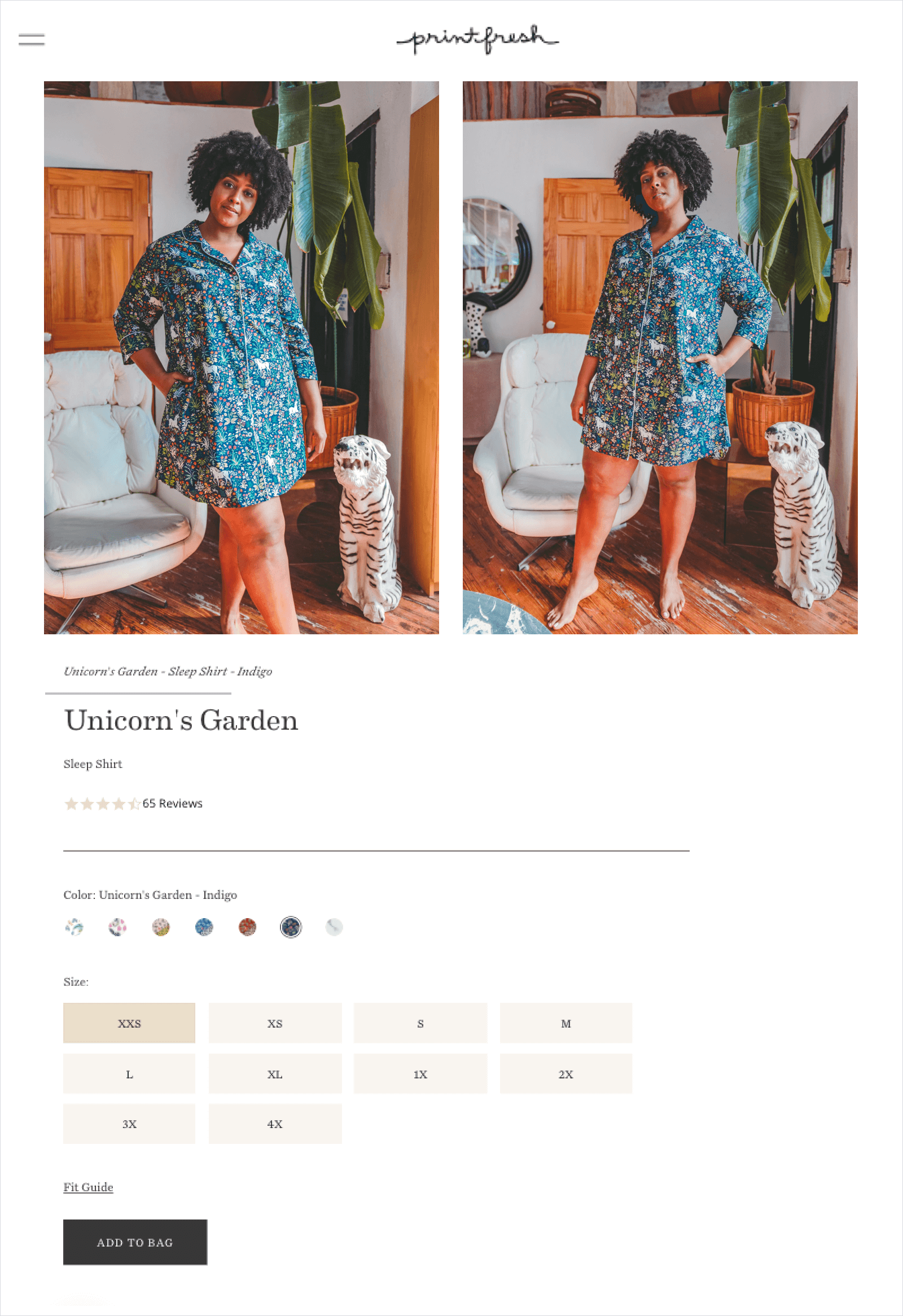
Task: Select size XXS
Action: tap(129, 1023)
